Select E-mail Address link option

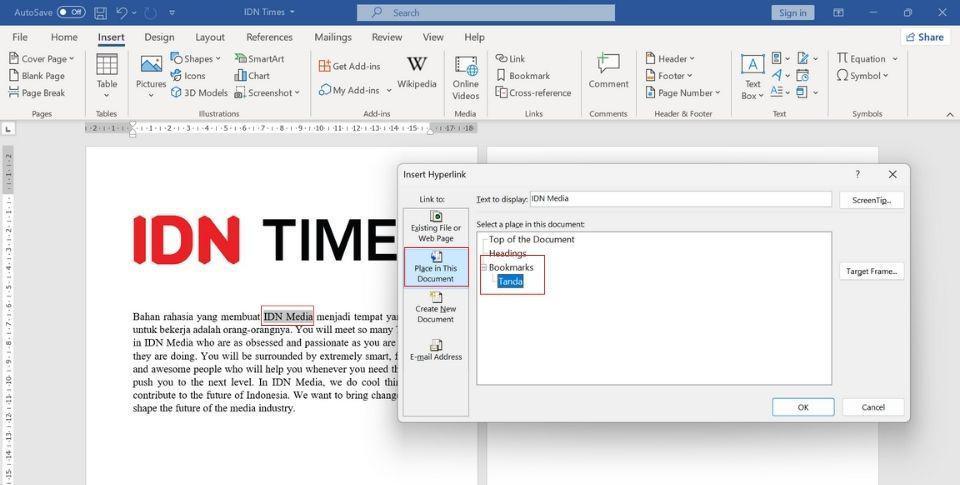pos(436,350)
